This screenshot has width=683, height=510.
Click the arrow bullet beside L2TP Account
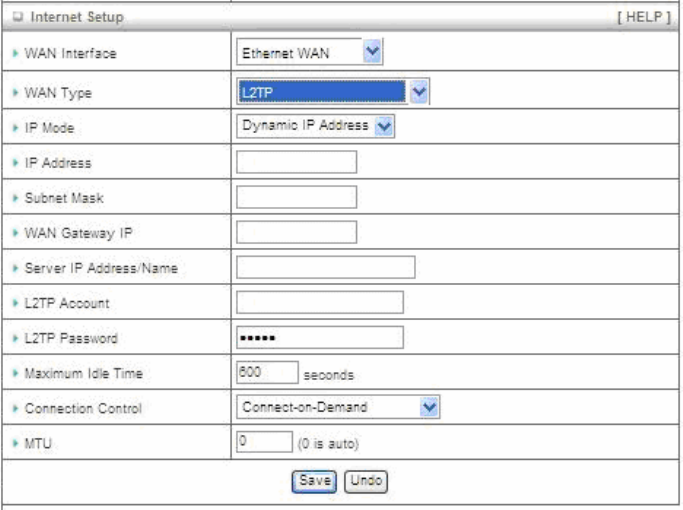pyautogui.click(x=16, y=303)
